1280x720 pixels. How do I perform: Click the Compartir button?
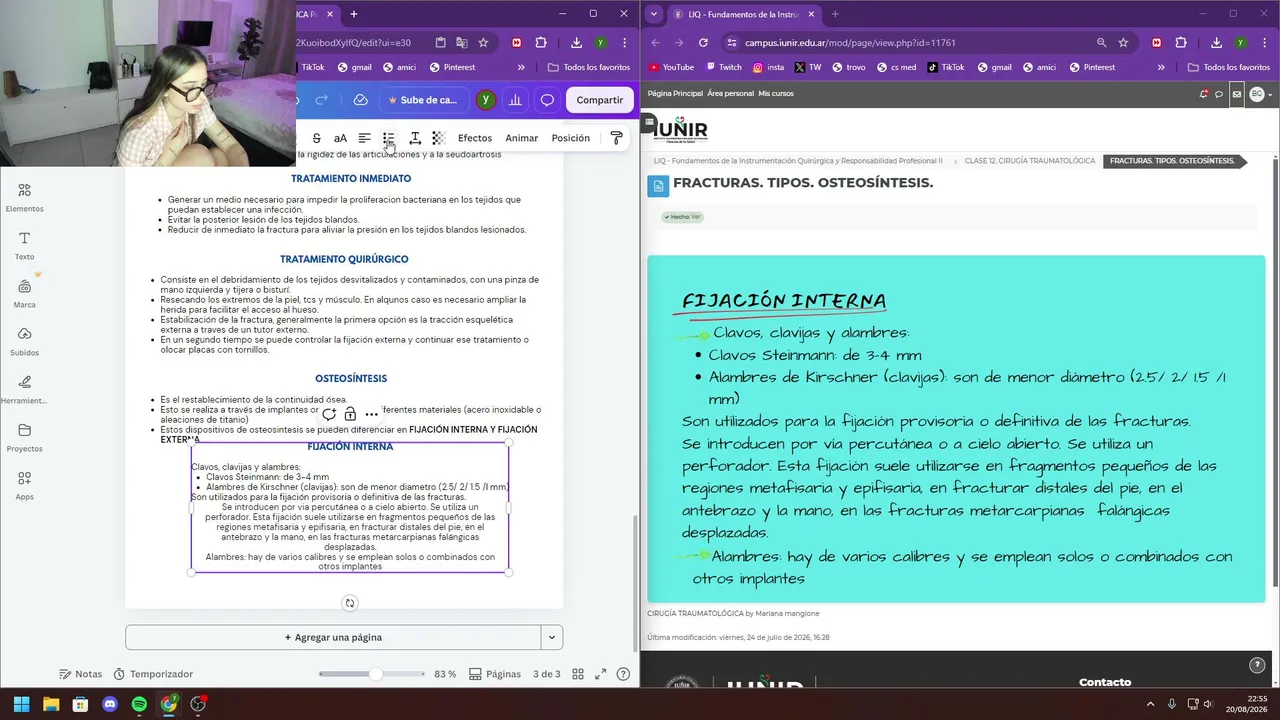tap(599, 100)
